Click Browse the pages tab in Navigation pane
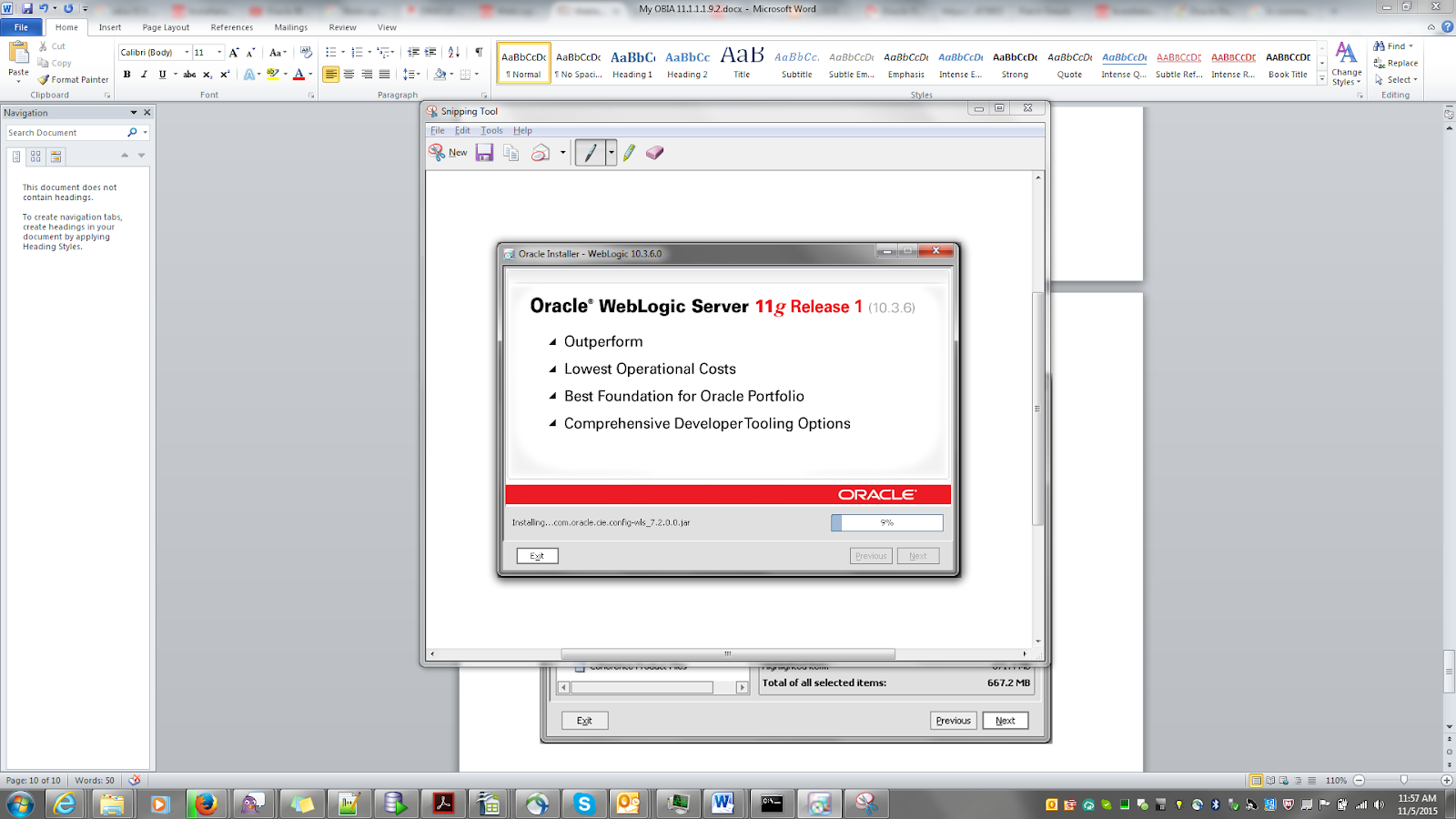 (x=35, y=157)
